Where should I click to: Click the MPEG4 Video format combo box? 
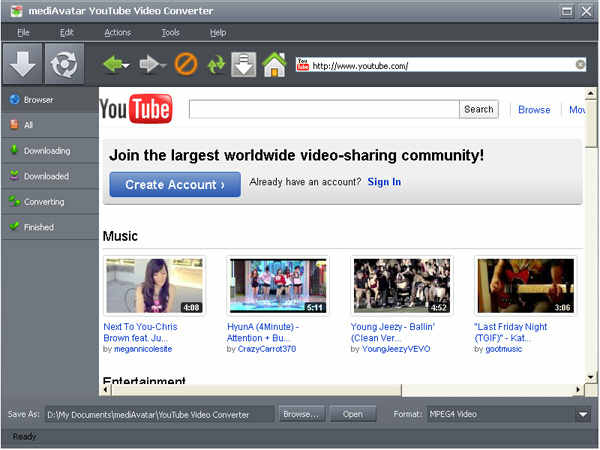(x=509, y=414)
